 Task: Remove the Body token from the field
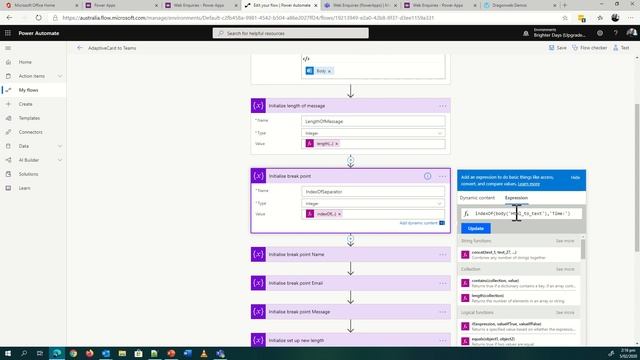click(329, 71)
